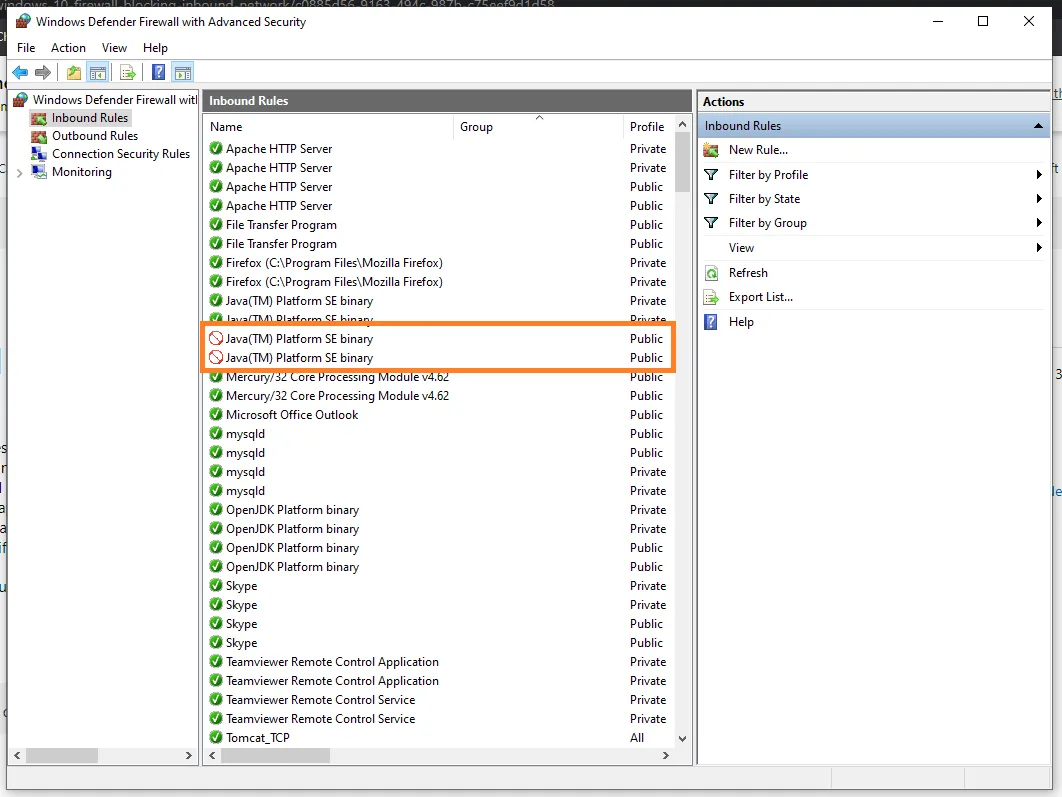
Task: Click Refresh in the Actions pane
Action: [748, 273]
